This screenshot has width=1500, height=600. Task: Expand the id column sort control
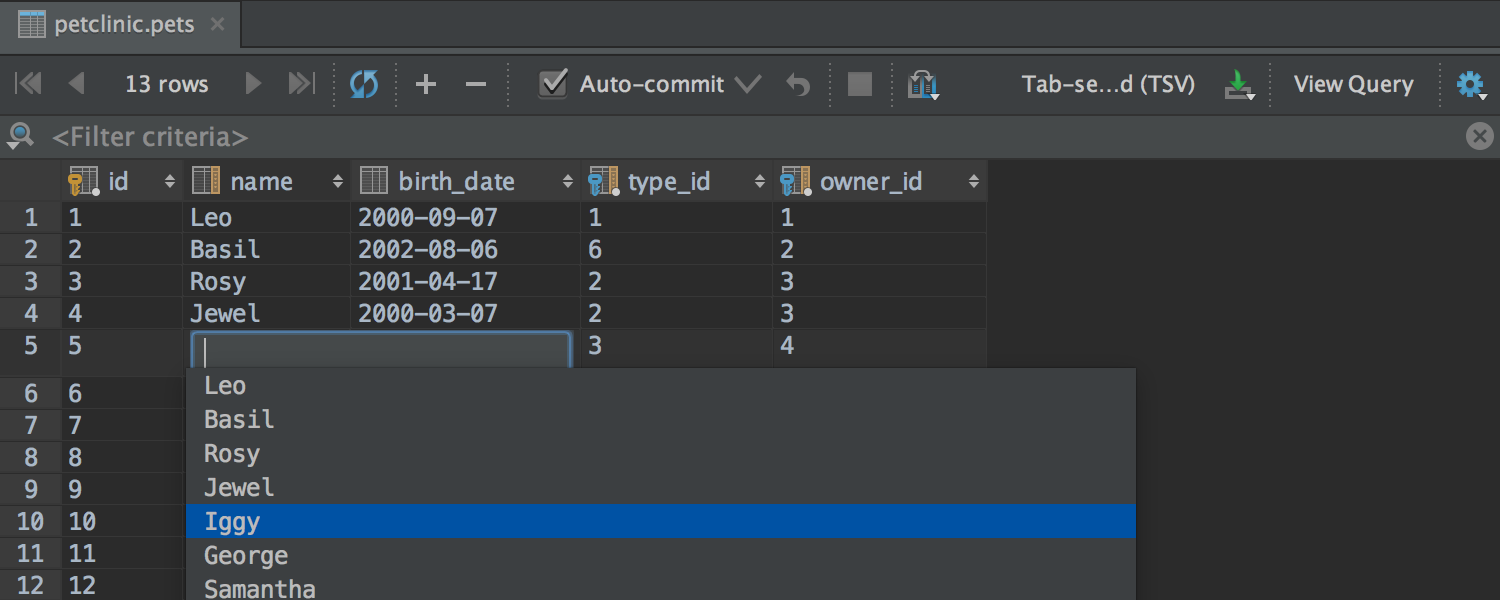168,181
